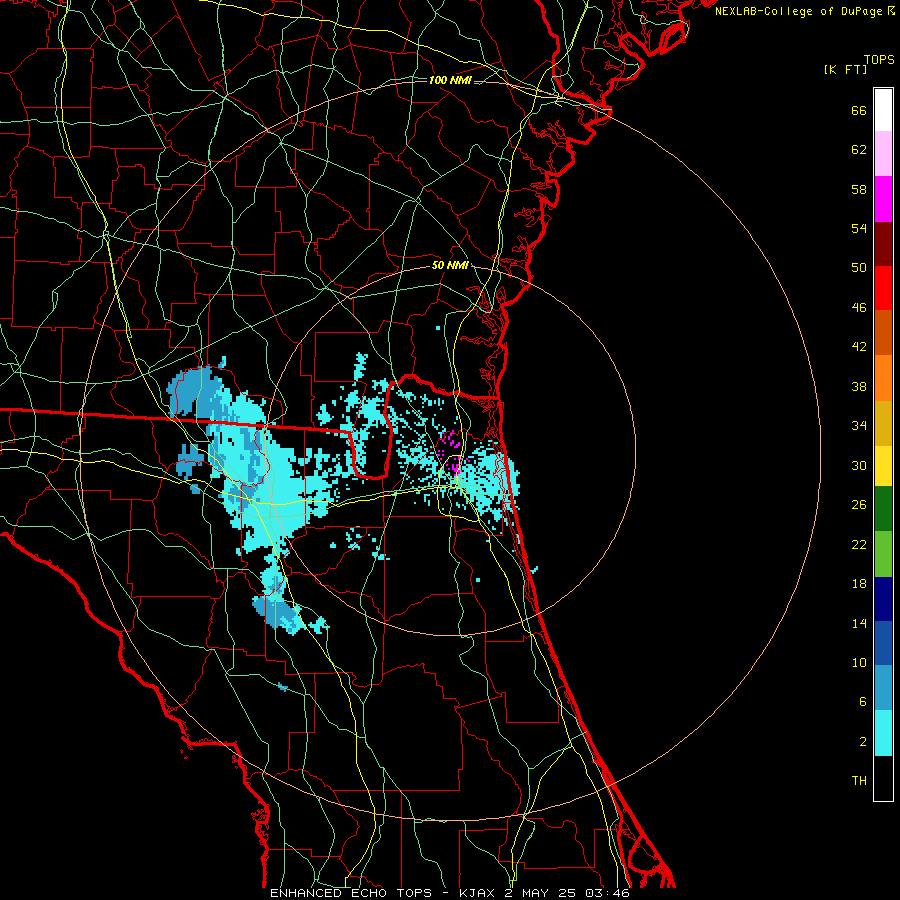This screenshot has width=900, height=900.
Task: Click the '100 NMI' range ring label
Action: point(450,80)
